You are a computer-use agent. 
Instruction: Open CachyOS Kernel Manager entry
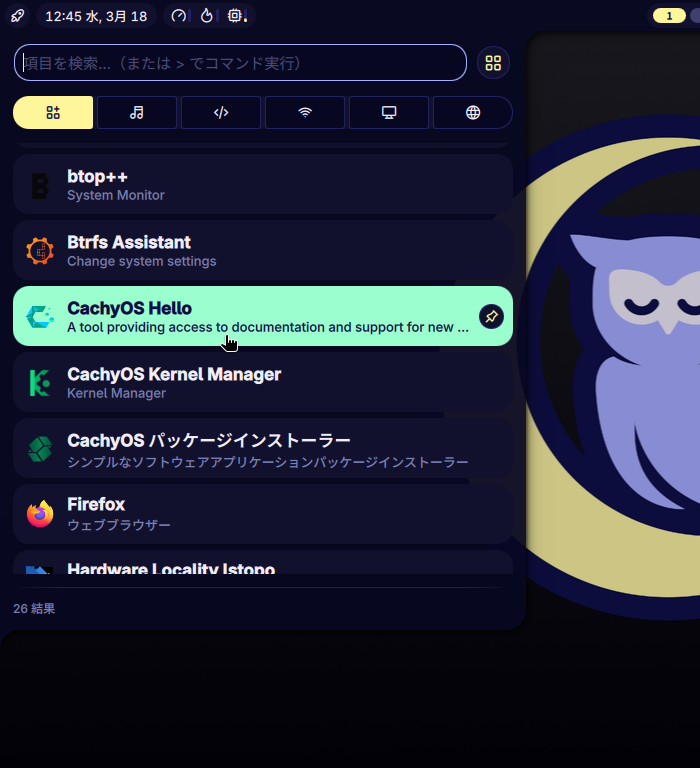coord(263,383)
